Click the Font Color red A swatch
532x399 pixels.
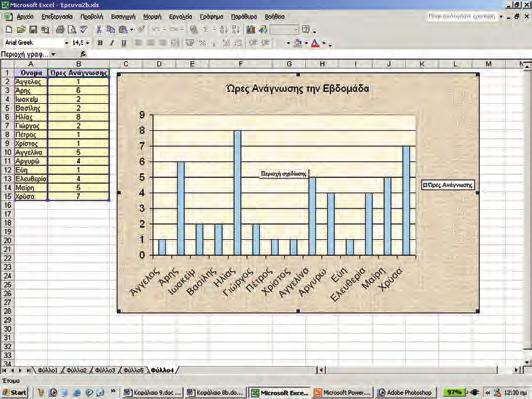(315, 43)
